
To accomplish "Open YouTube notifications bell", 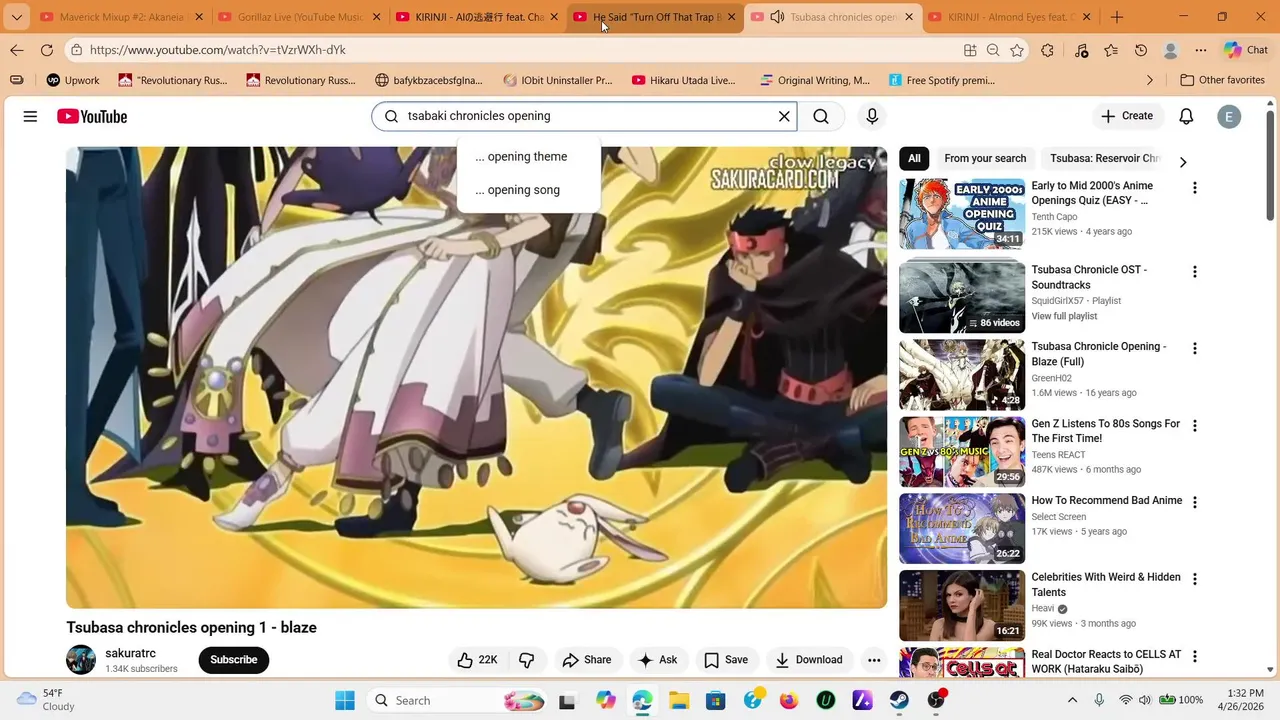I will pyautogui.click(x=1186, y=116).
